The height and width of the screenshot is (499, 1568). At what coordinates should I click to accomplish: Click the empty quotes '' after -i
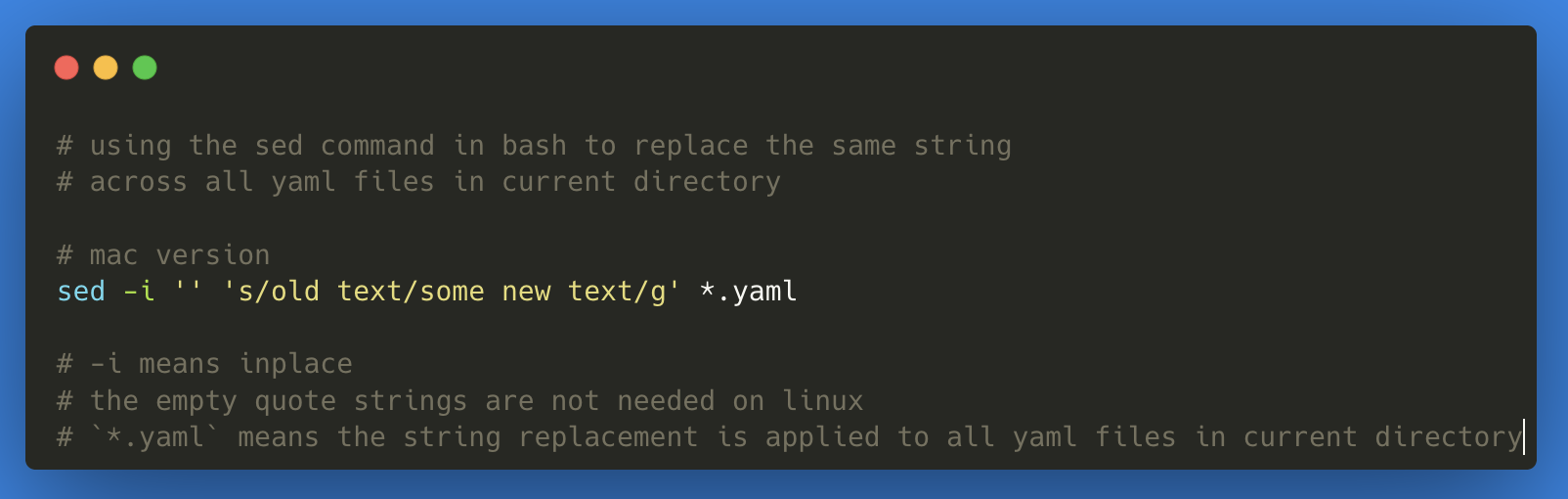[188, 292]
